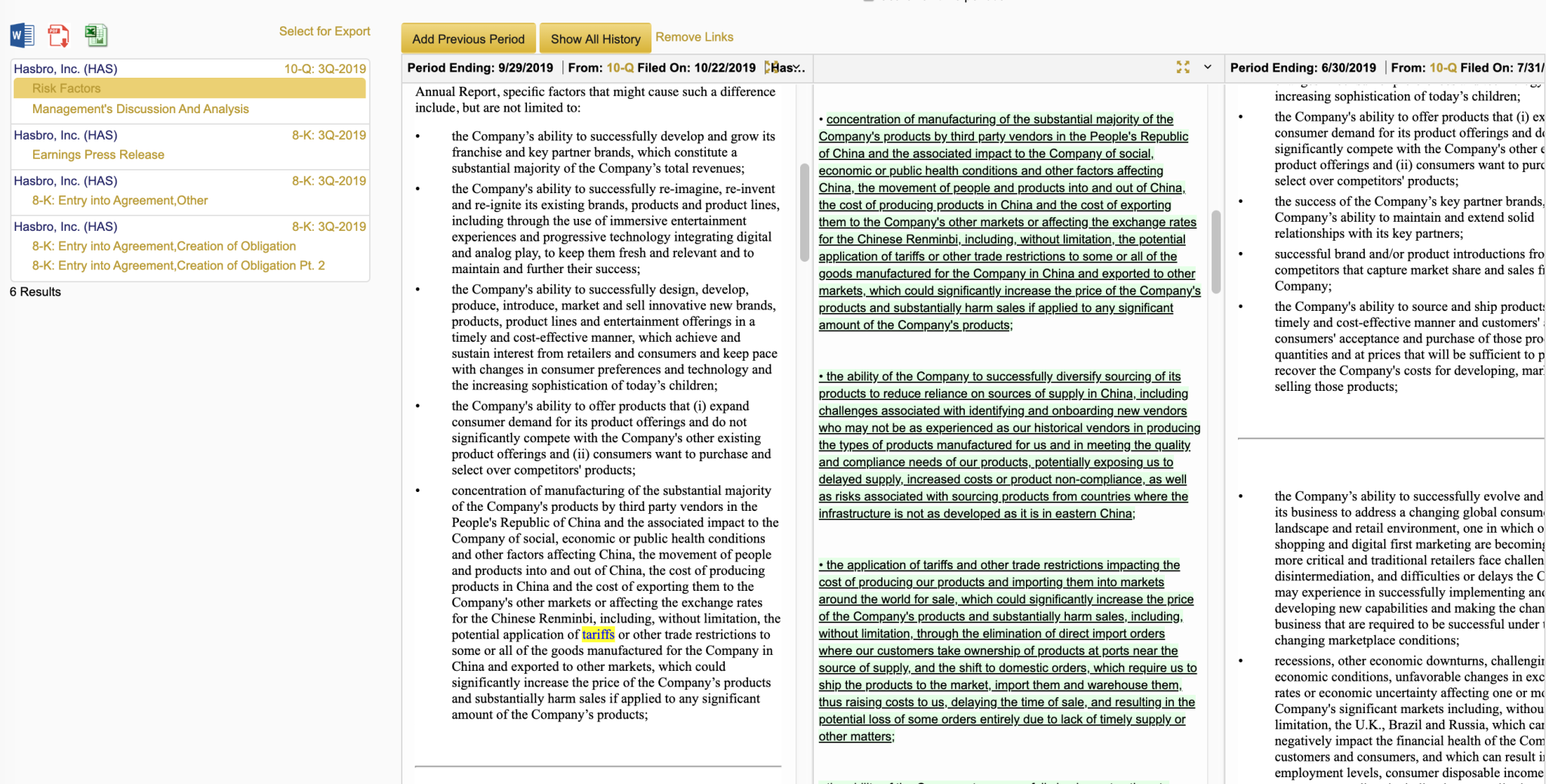The height and width of the screenshot is (784, 1546).
Task: Export the data to Excel
Action: (96, 35)
